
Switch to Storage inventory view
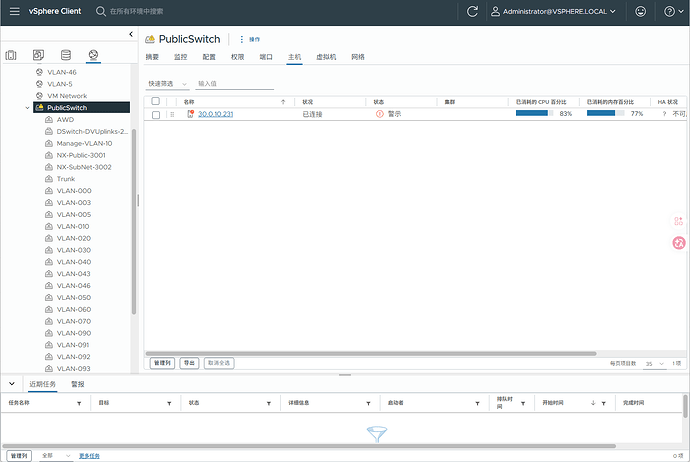coord(66,55)
